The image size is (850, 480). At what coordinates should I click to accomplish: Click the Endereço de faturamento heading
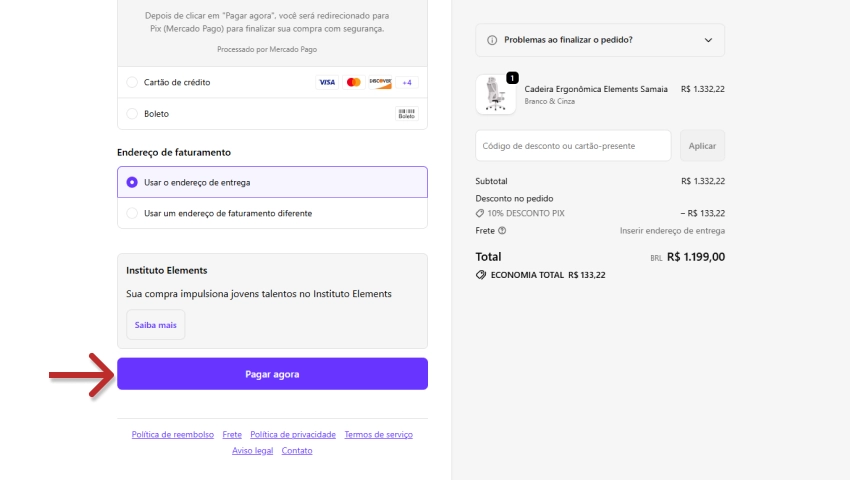point(174,152)
